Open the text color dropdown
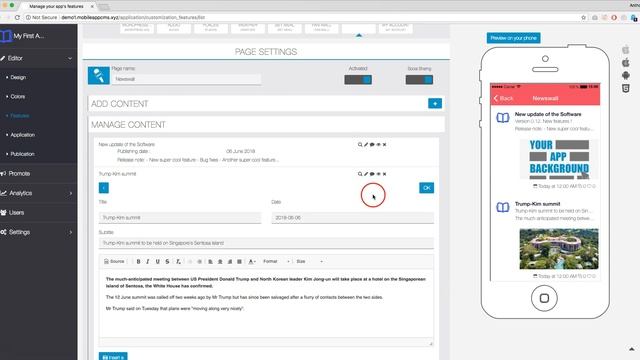This screenshot has width=640, height=360. (252, 261)
